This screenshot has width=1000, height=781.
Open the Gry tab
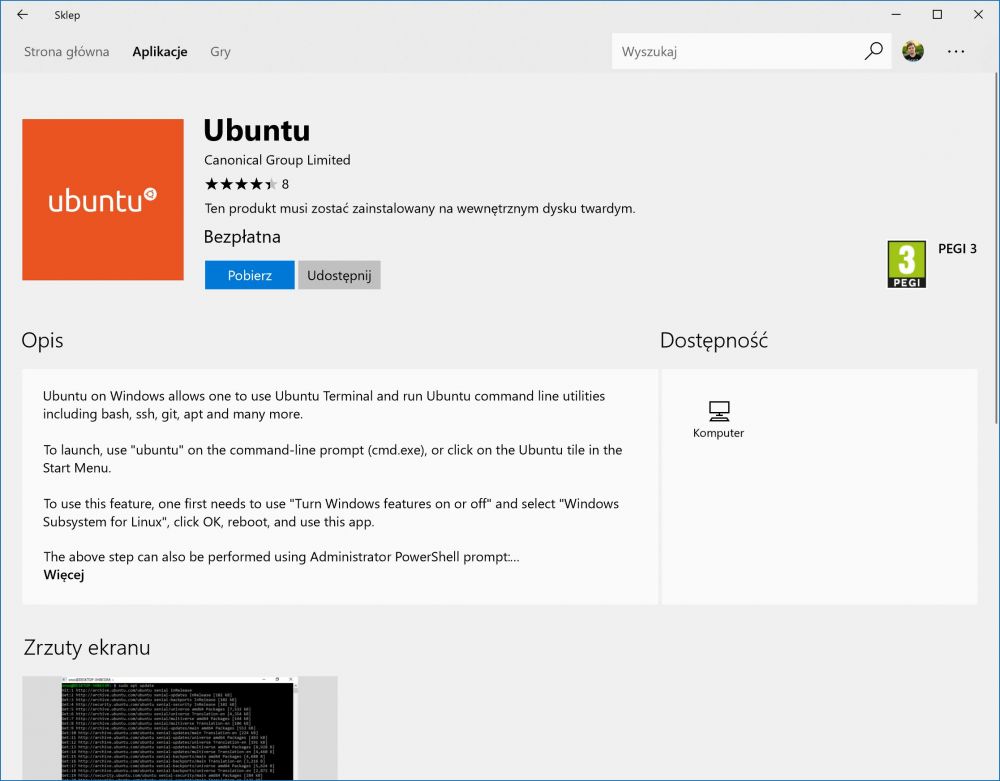220,52
